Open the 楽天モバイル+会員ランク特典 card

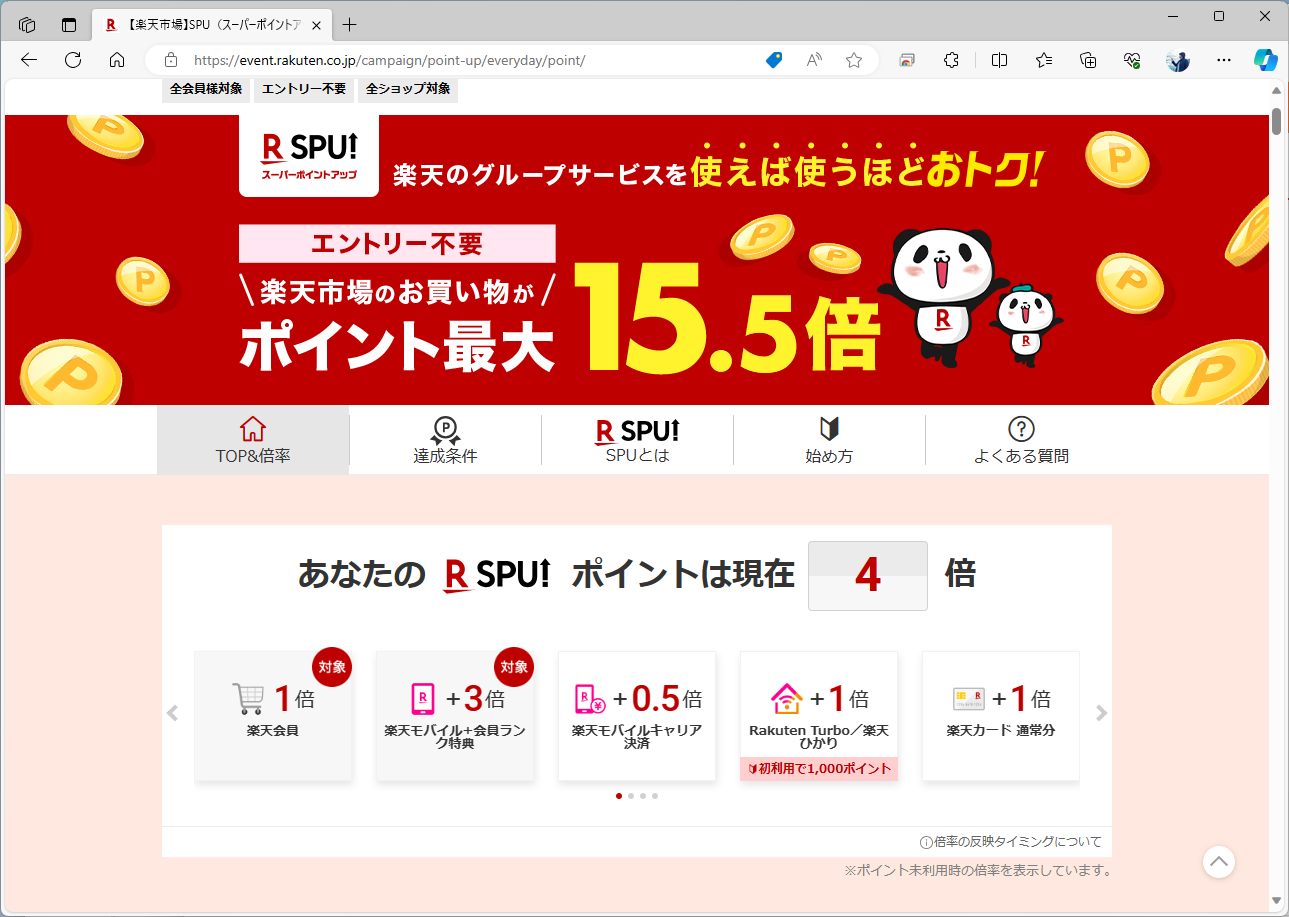455,716
